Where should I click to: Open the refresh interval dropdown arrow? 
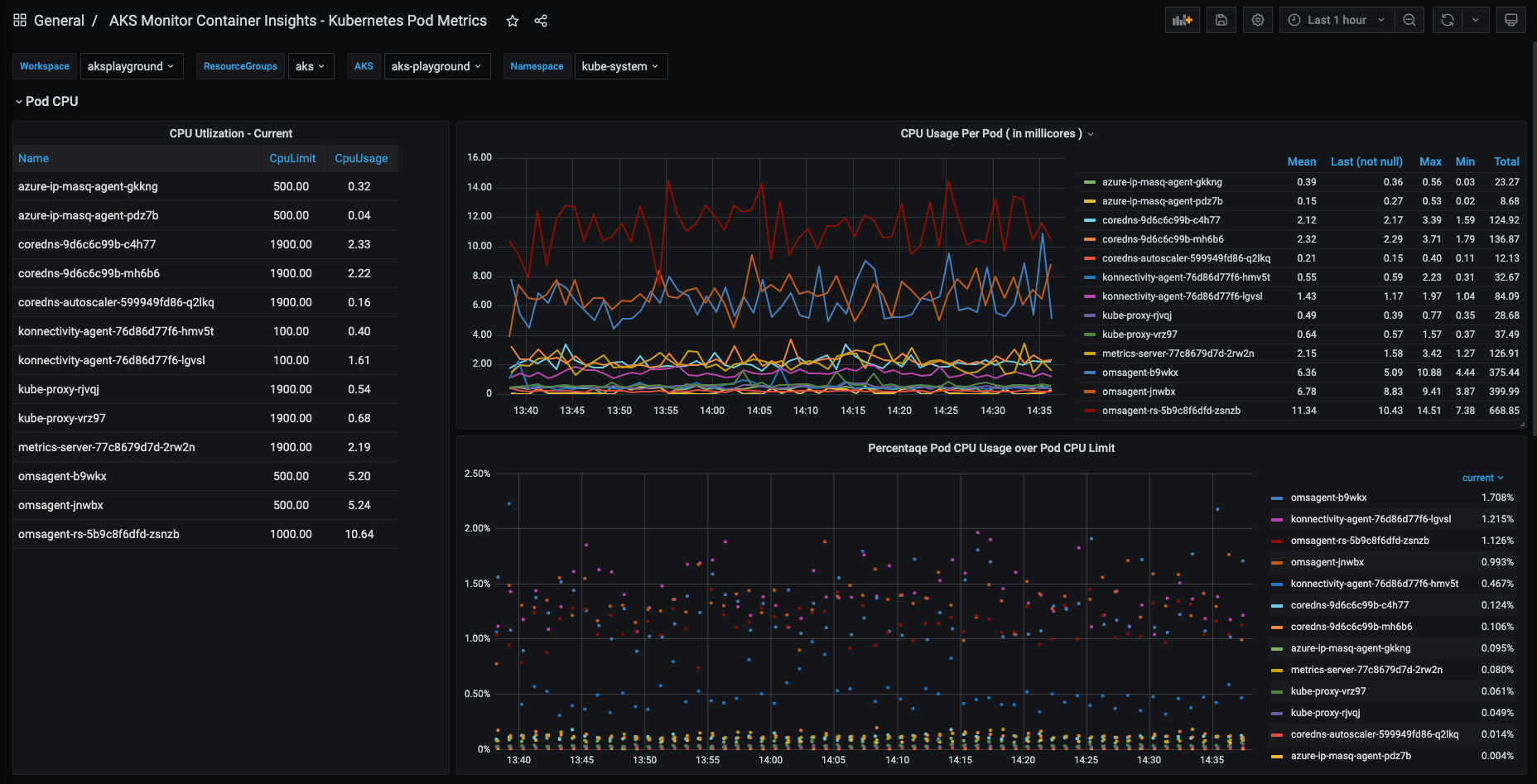coord(1476,21)
